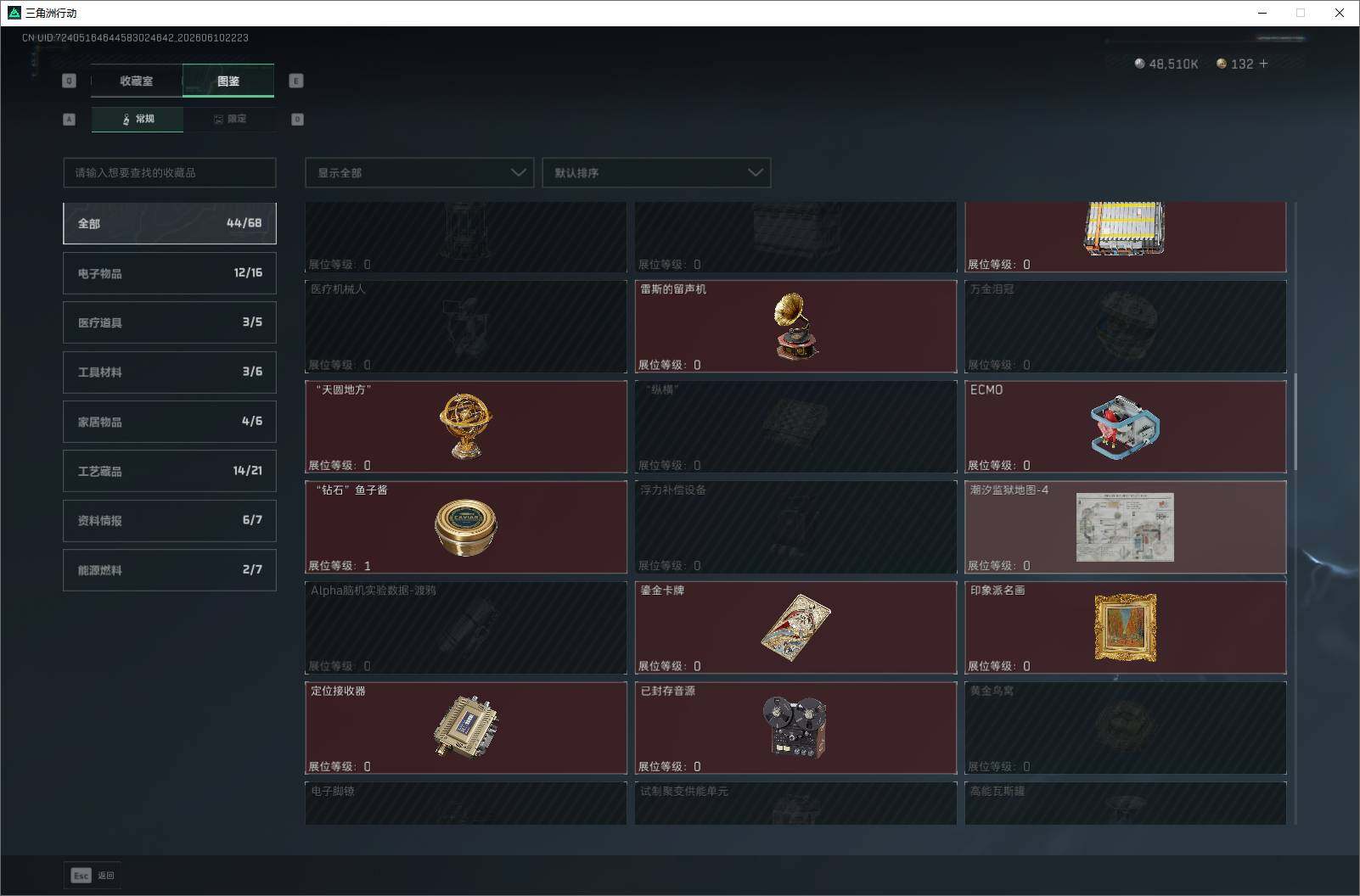
Task: Open the ECMO machine item icon
Action: point(1124,427)
